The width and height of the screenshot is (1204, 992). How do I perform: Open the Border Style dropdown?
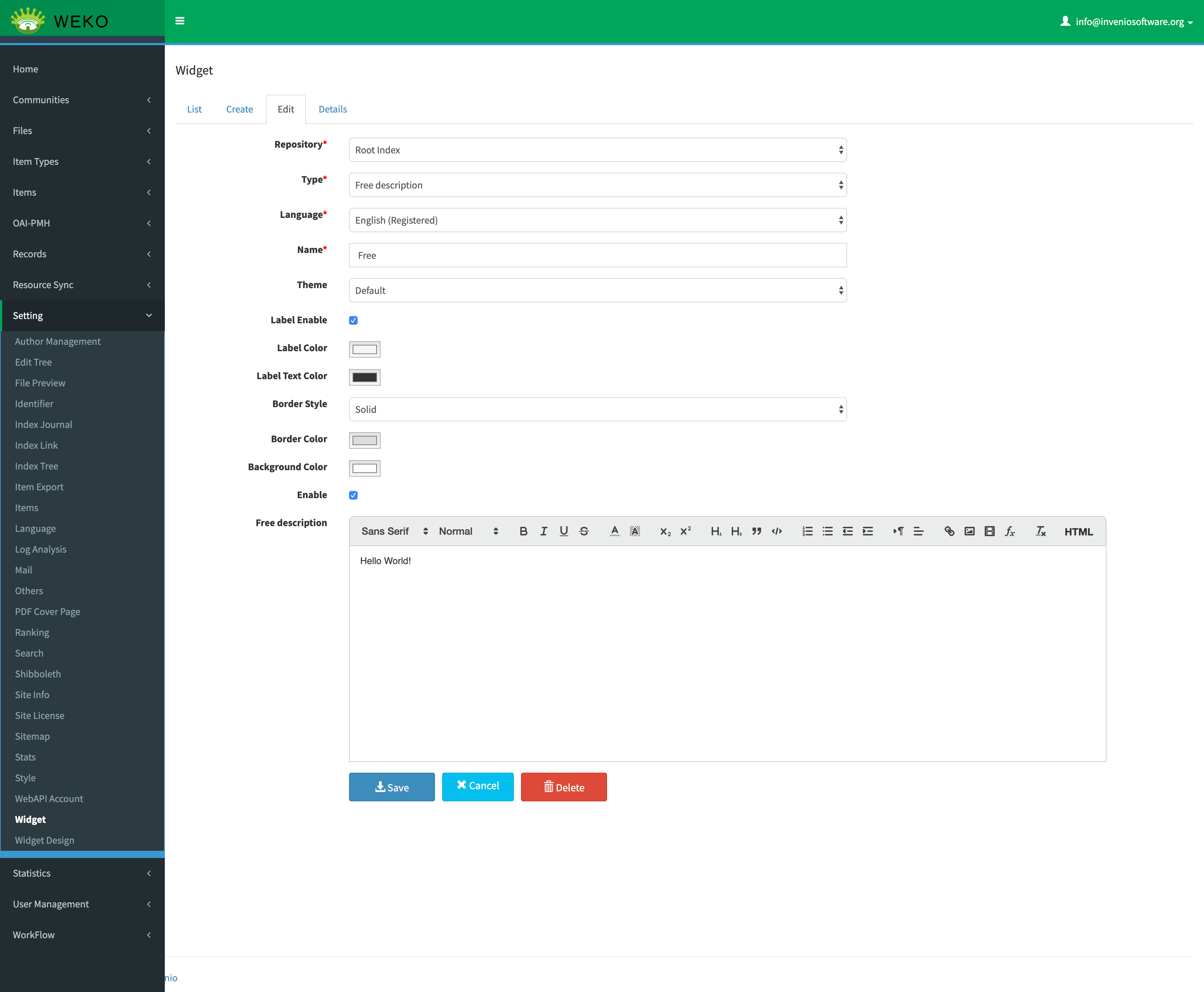point(597,410)
